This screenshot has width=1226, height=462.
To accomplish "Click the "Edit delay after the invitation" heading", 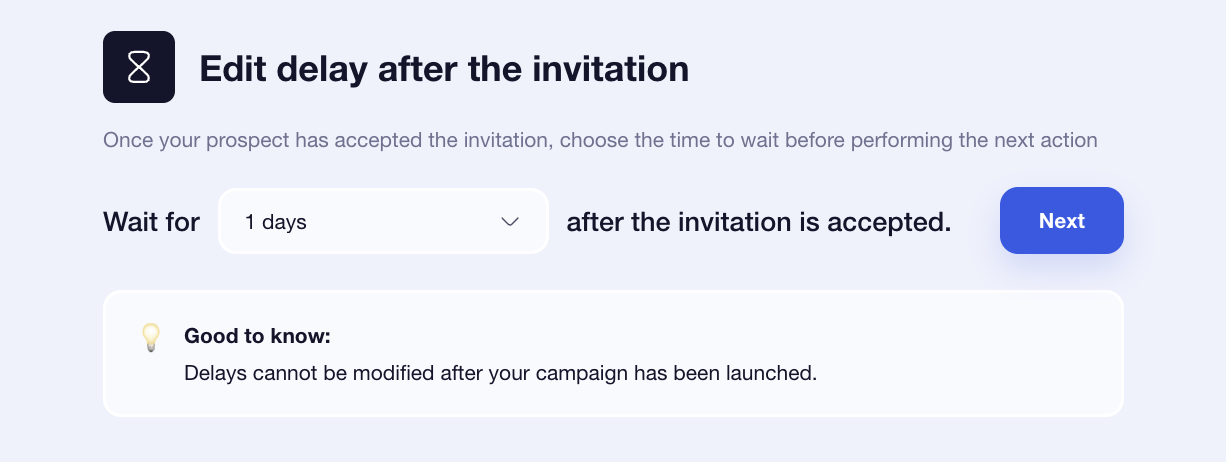I will 444,68.
